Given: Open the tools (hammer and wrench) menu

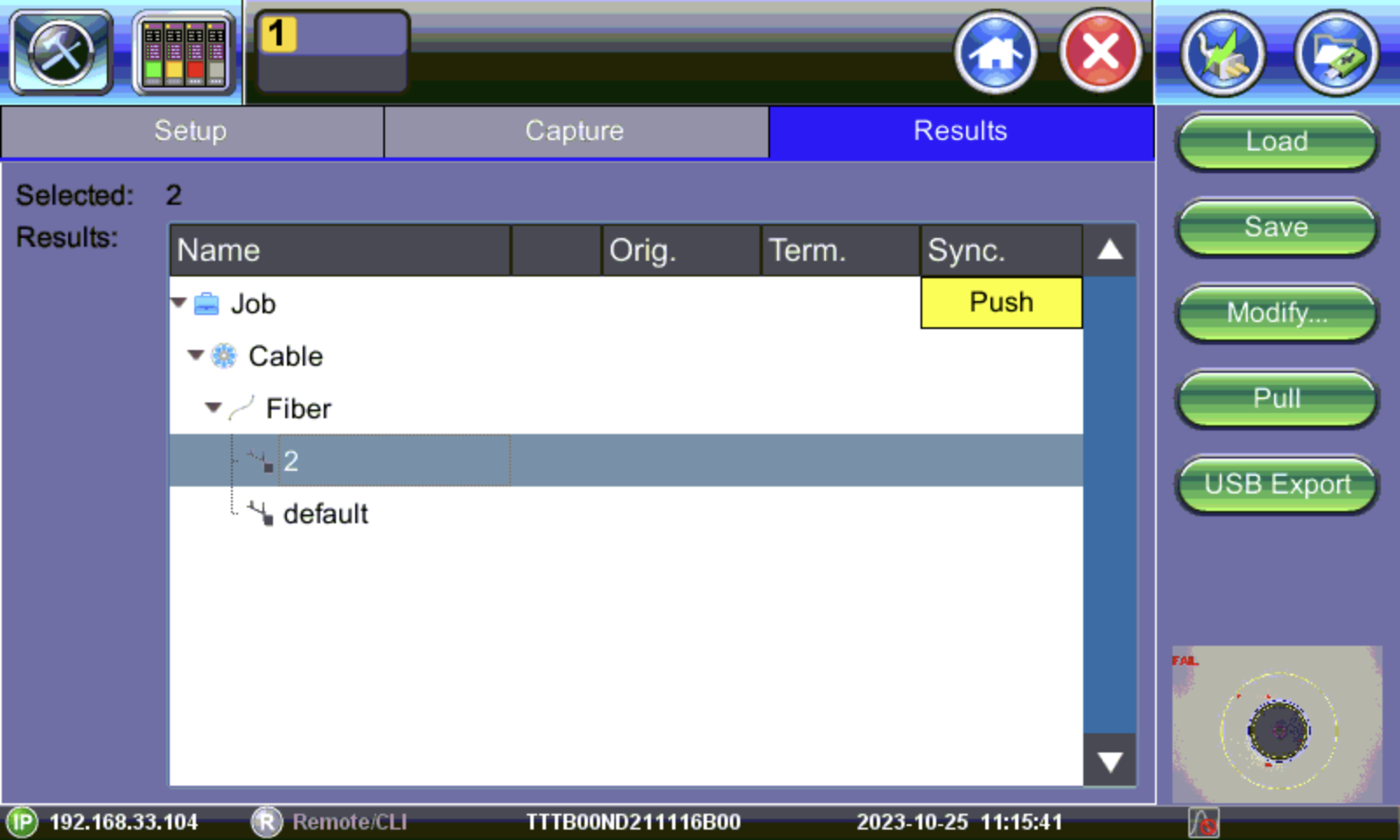Looking at the screenshot, I should coord(60,52).
